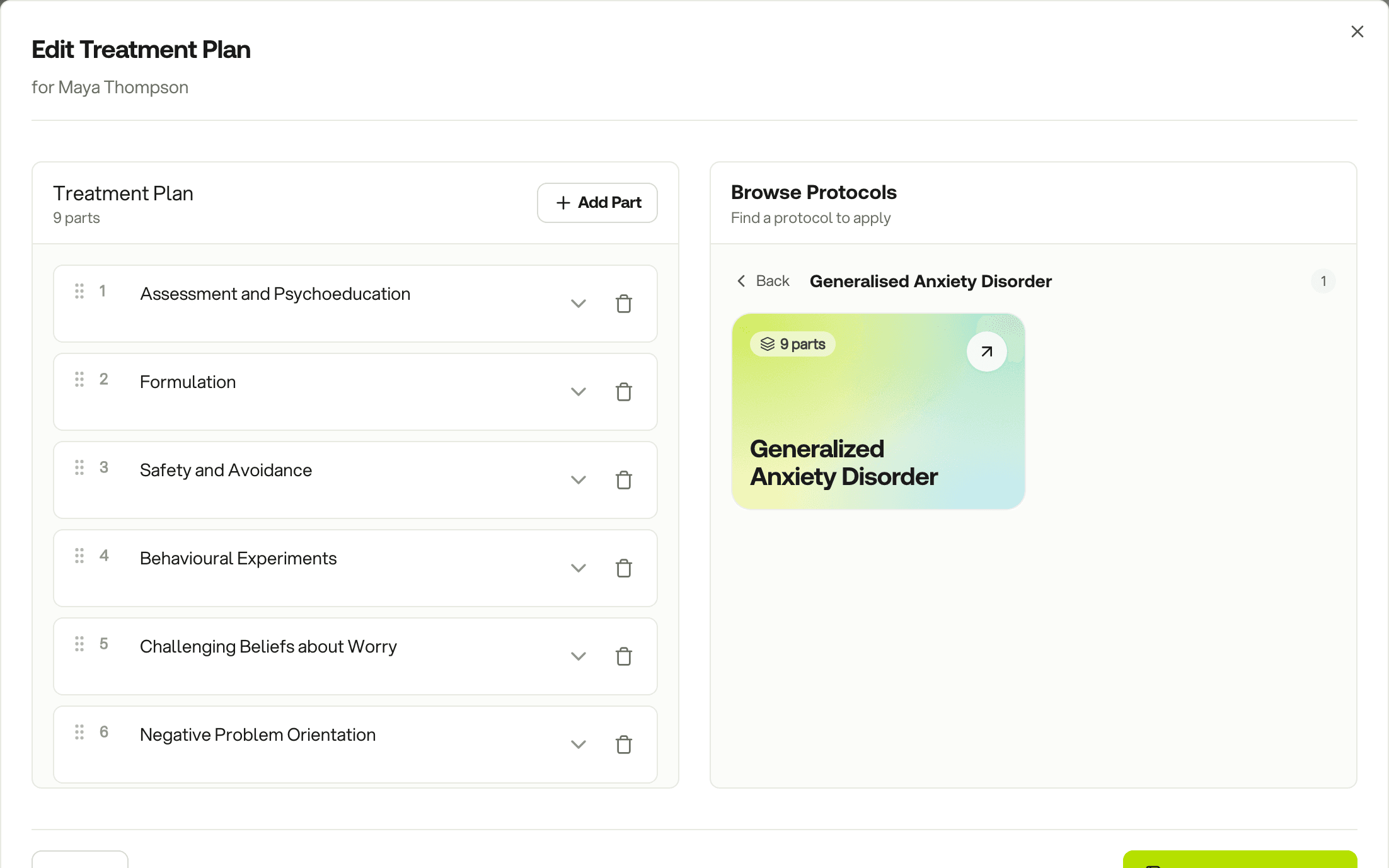Delete the Safety and Avoidance part
Screen dimensions: 1389x868
(x=623, y=480)
